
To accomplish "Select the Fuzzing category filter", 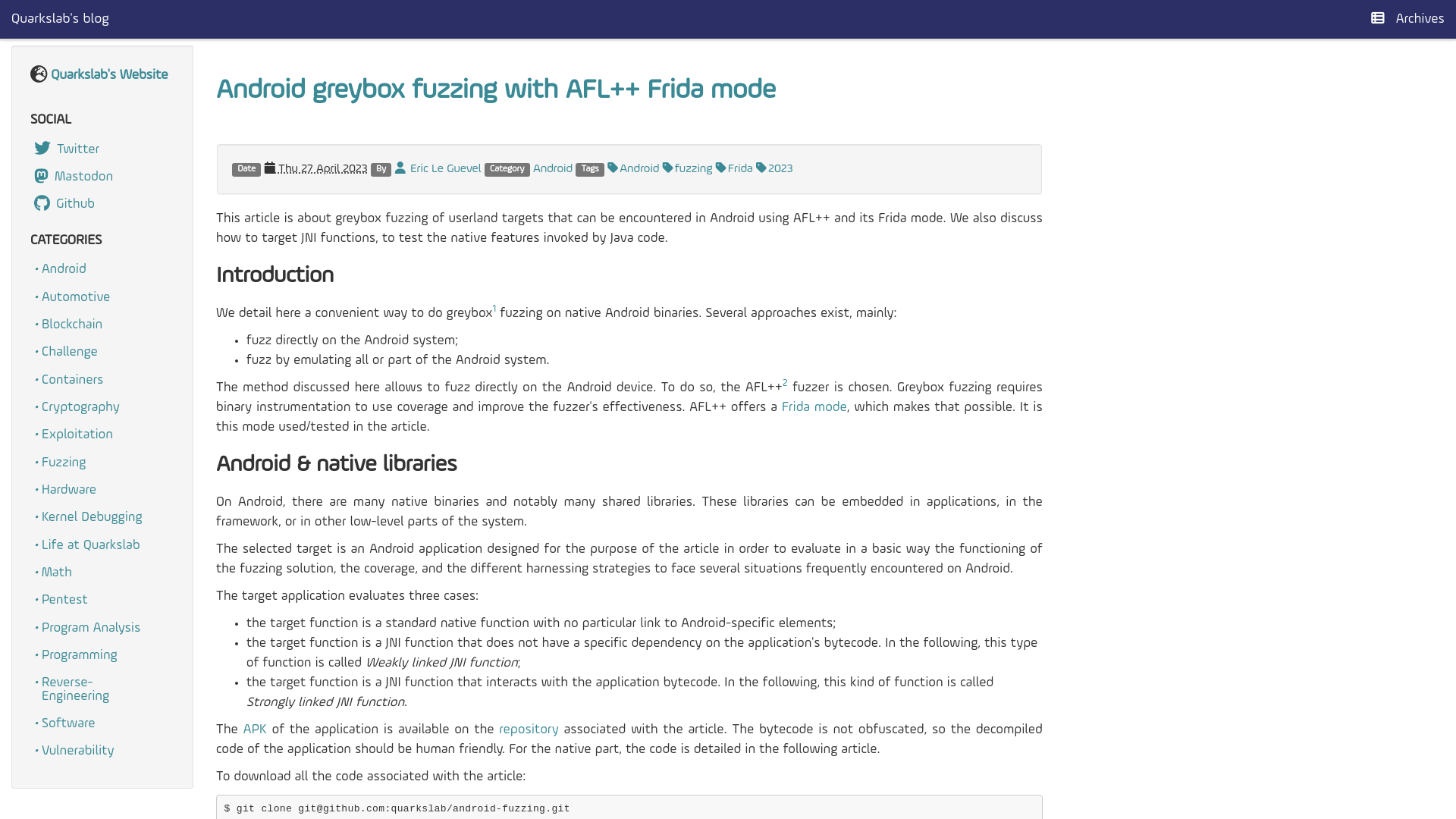I will (63, 461).
